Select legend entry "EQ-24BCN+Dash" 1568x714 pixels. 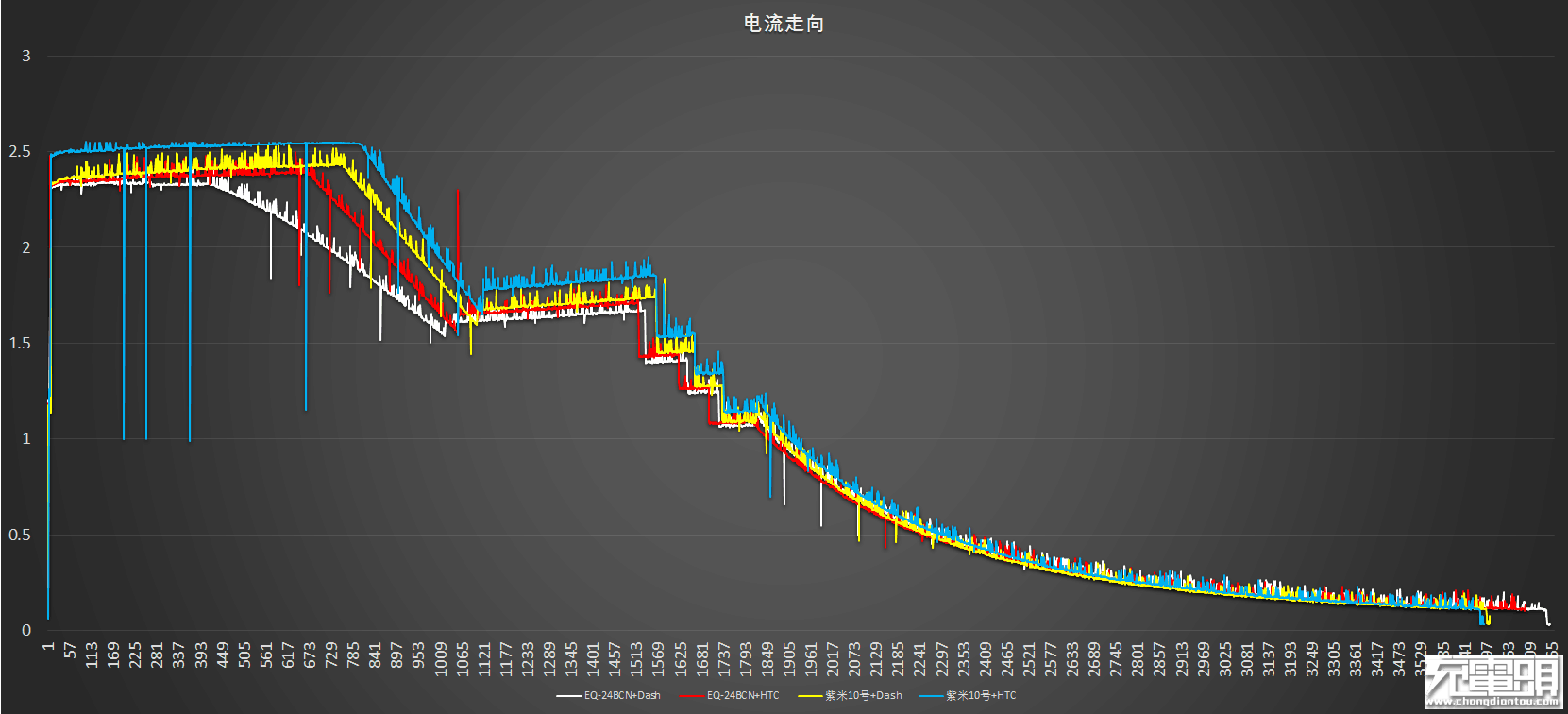point(622,696)
